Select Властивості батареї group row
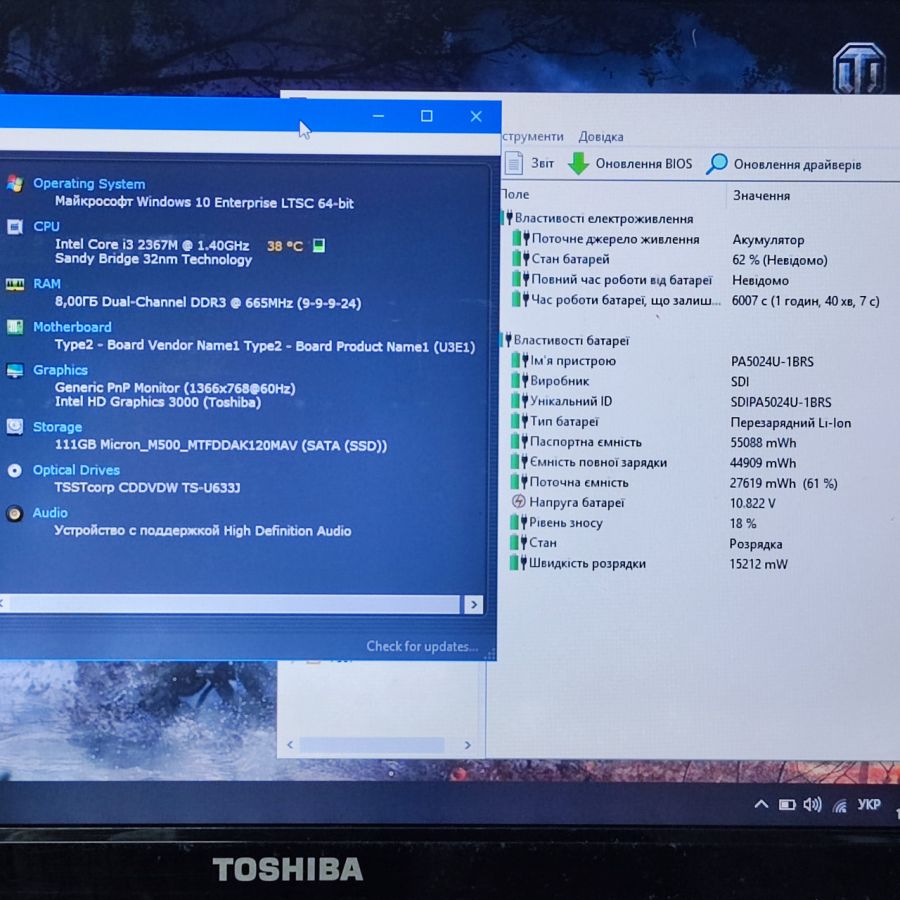 [567, 340]
